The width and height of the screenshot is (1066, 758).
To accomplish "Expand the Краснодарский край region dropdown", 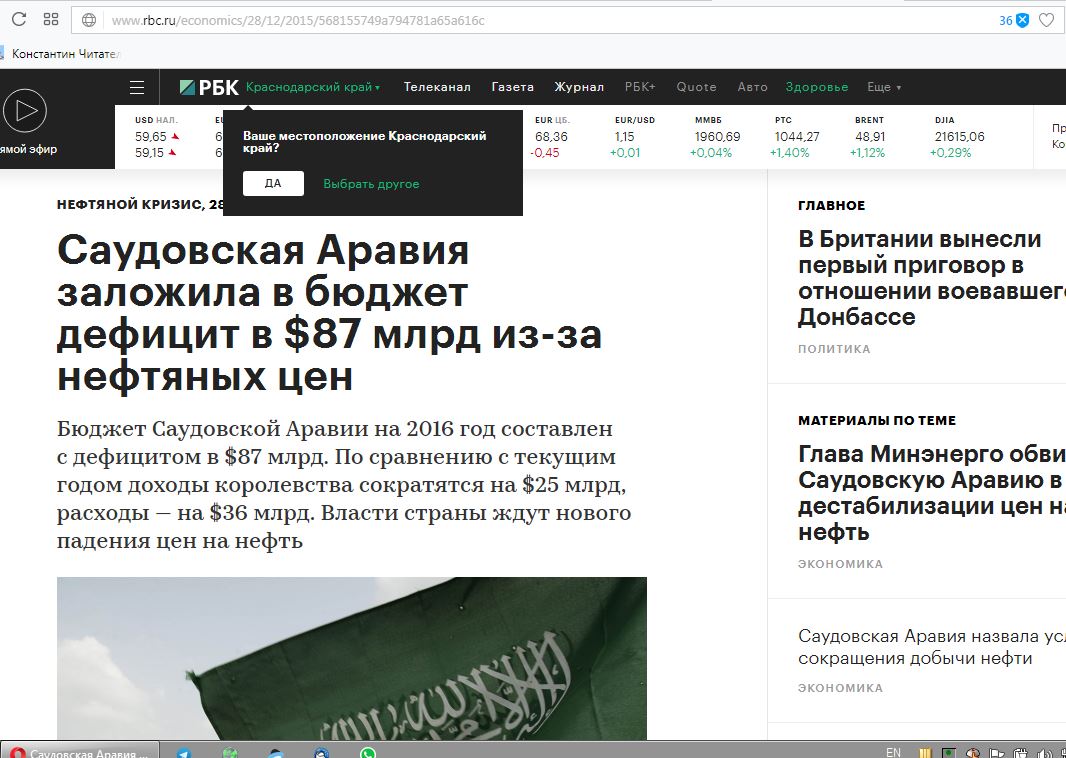I will coord(313,87).
